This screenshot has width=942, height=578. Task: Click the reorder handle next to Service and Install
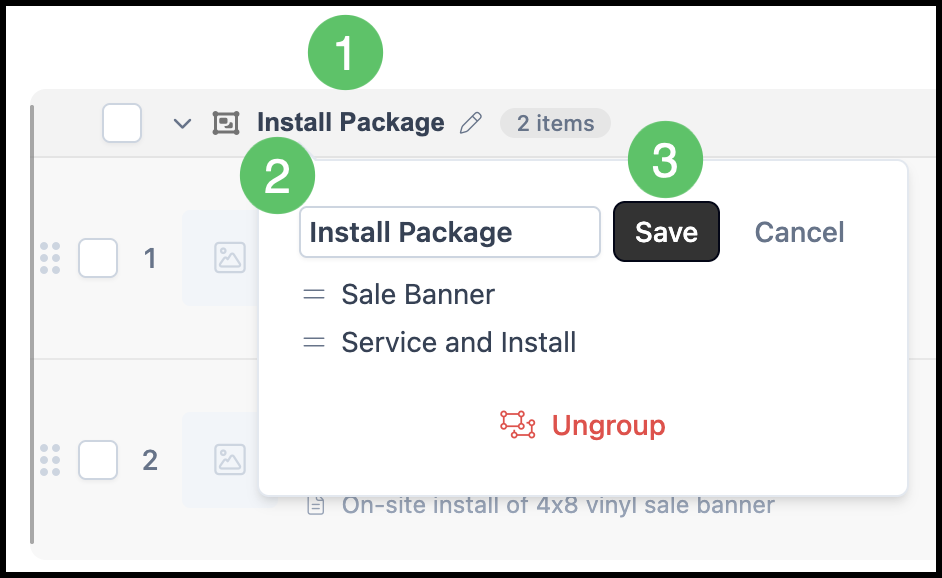click(x=314, y=342)
